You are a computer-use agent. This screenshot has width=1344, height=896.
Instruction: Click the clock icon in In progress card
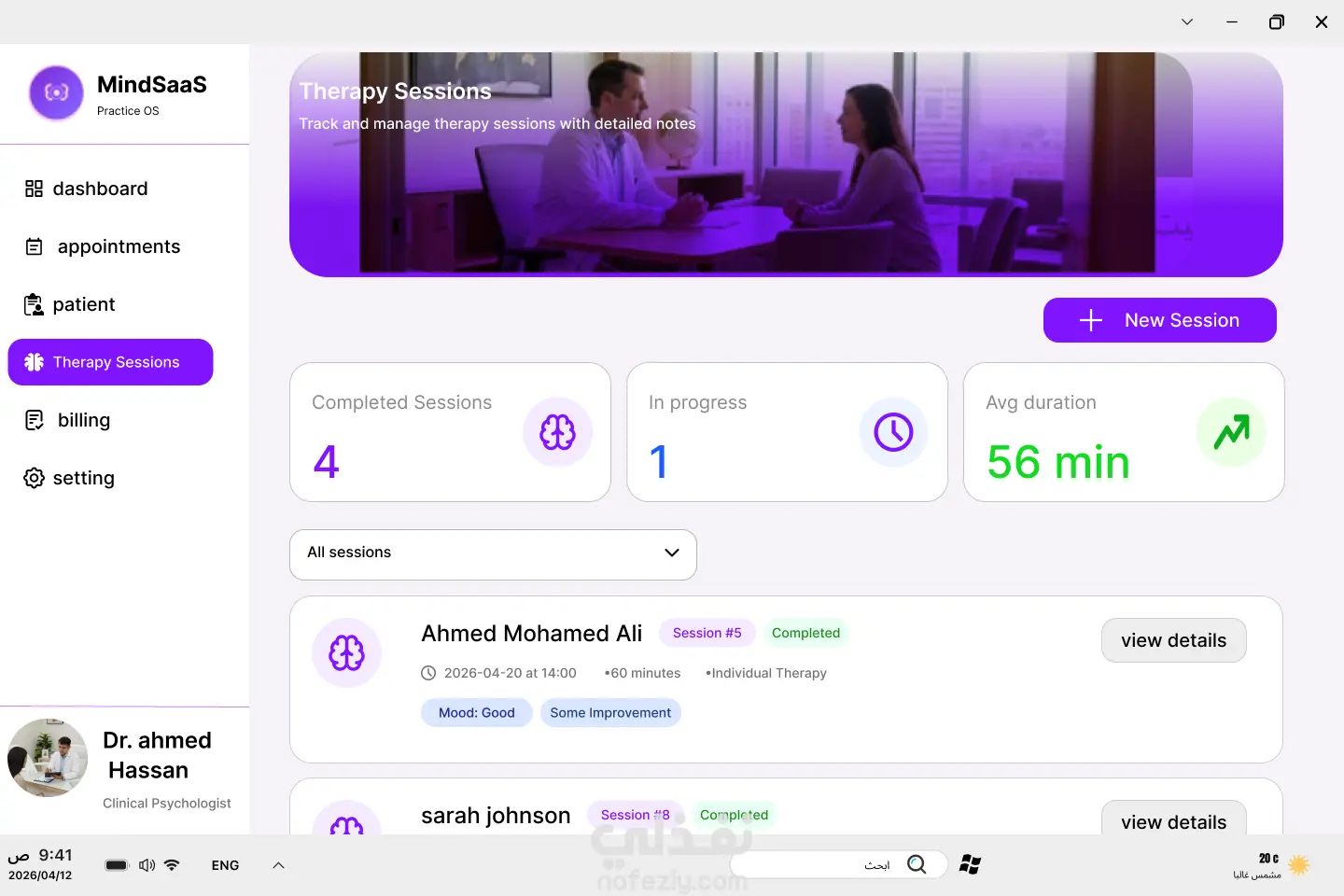pos(894,432)
